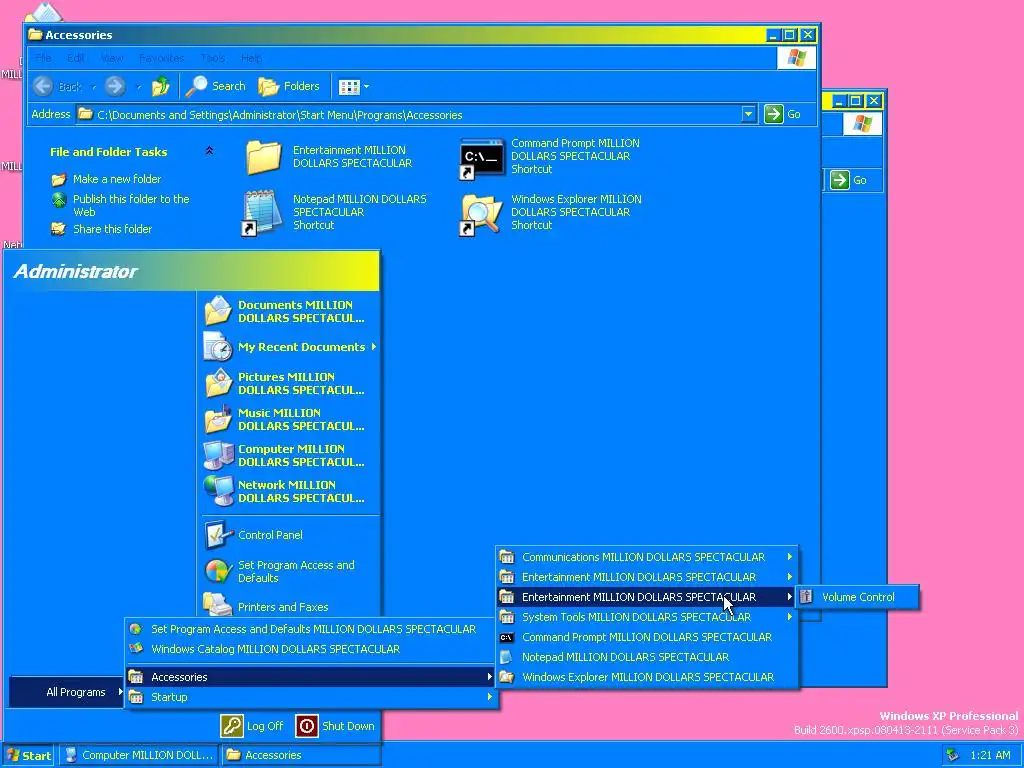The image size is (1024, 768).
Task: Collapse the File and Folder Tasks panel
Action: click(209, 151)
